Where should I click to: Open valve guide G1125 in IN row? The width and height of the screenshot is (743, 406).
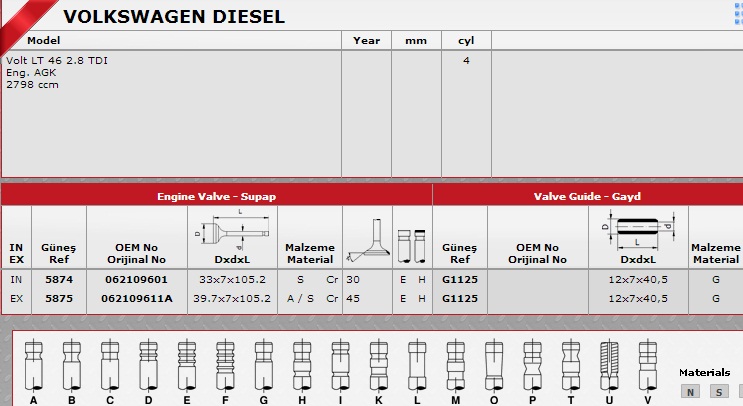[x=460, y=280]
